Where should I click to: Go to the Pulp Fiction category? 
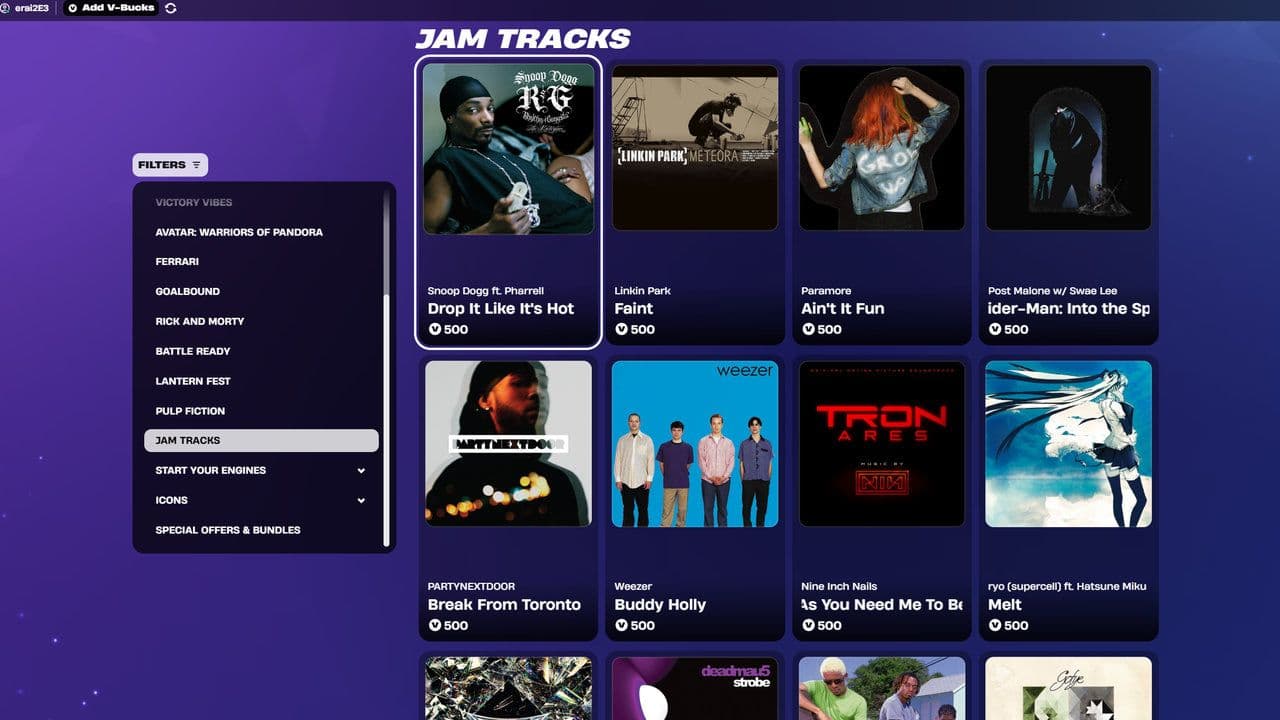pos(190,411)
